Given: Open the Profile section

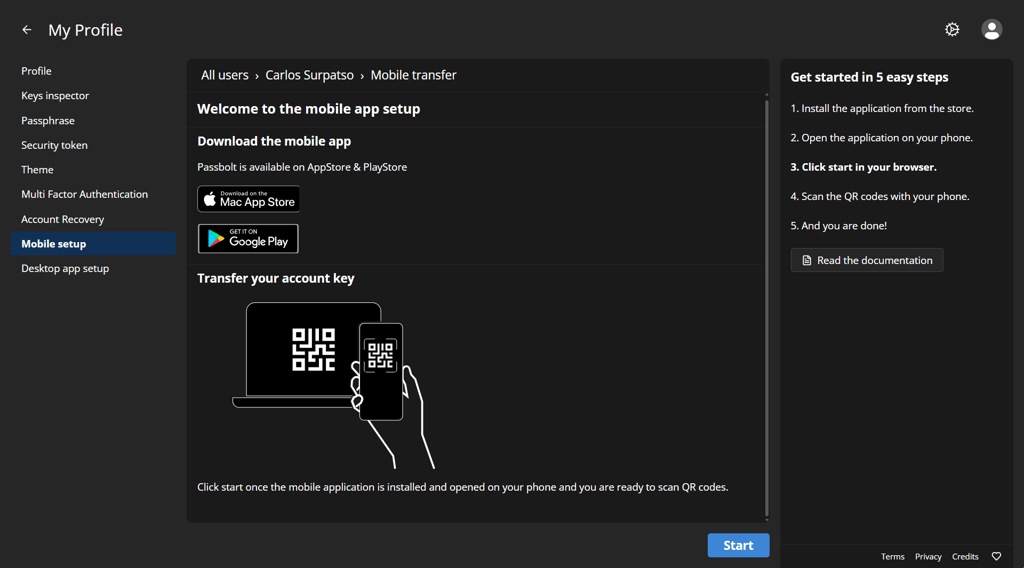Looking at the screenshot, I should (x=93, y=71).
